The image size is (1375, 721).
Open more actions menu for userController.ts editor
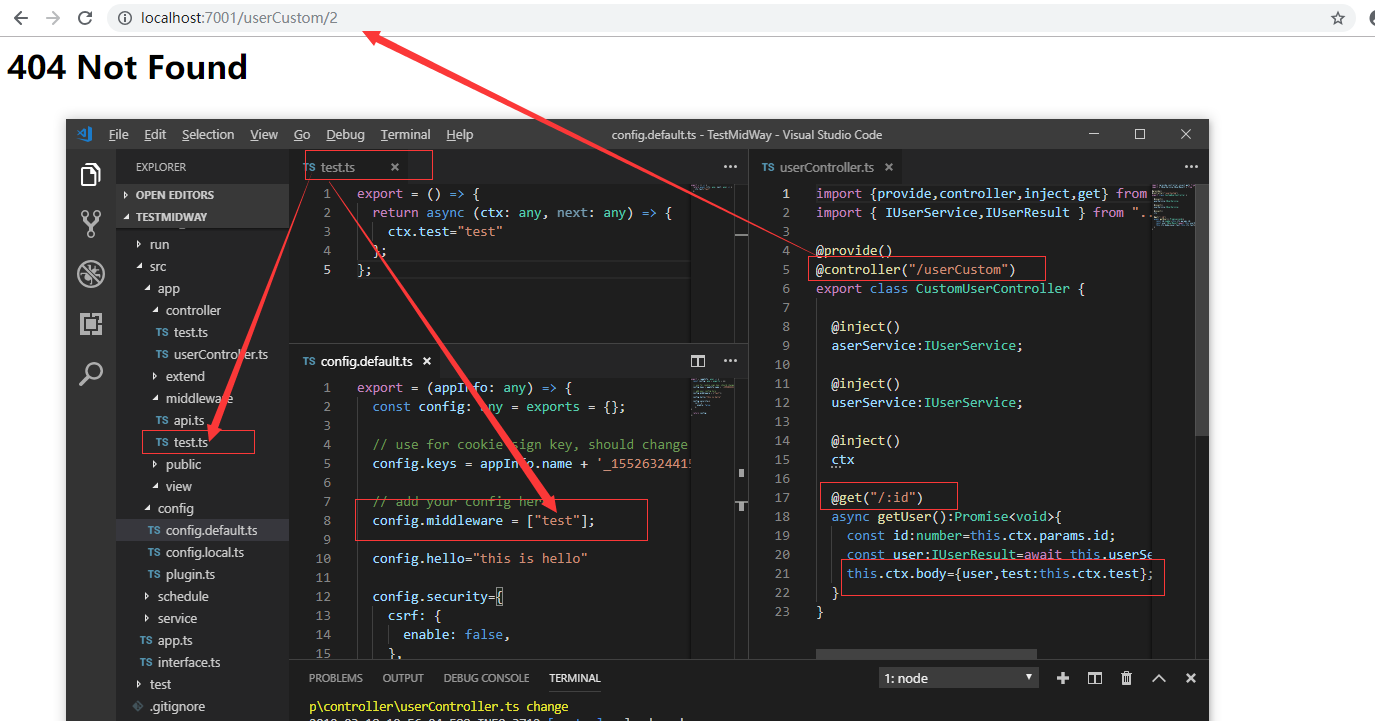coord(1191,166)
